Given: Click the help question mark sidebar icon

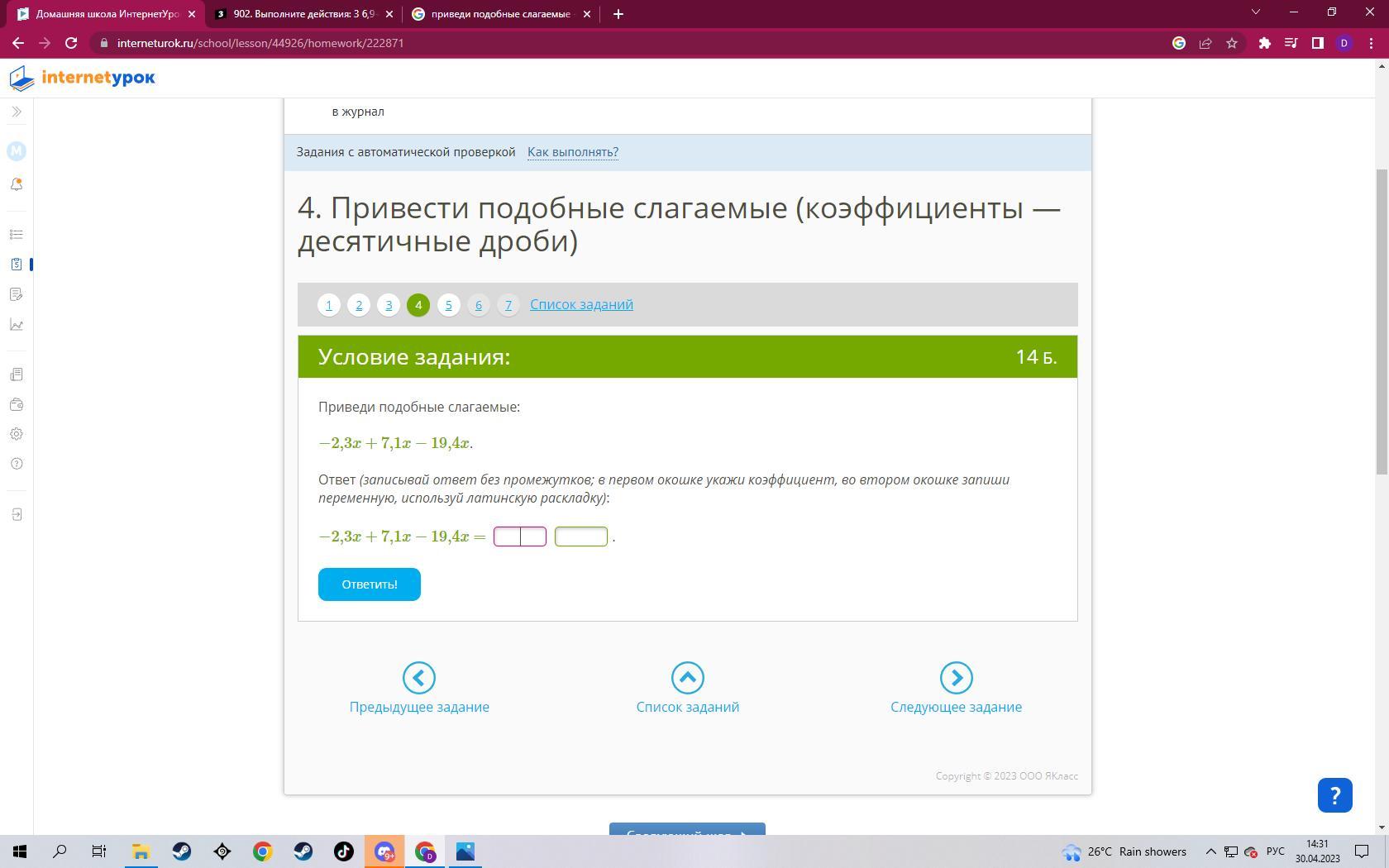Looking at the screenshot, I should [x=17, y=464].
